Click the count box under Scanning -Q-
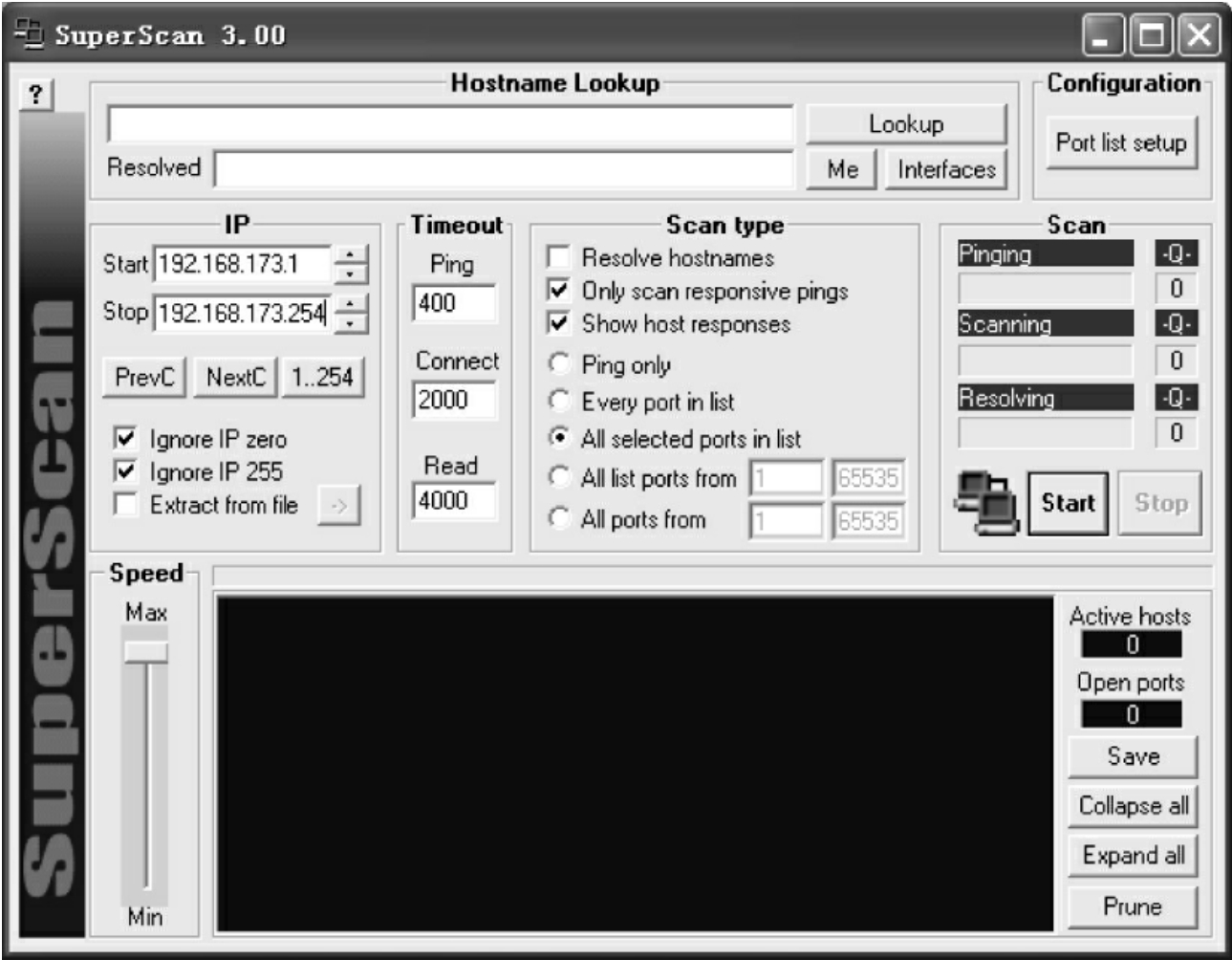The width and height of the screenshot is (1232, 960). pos(1176,360)
